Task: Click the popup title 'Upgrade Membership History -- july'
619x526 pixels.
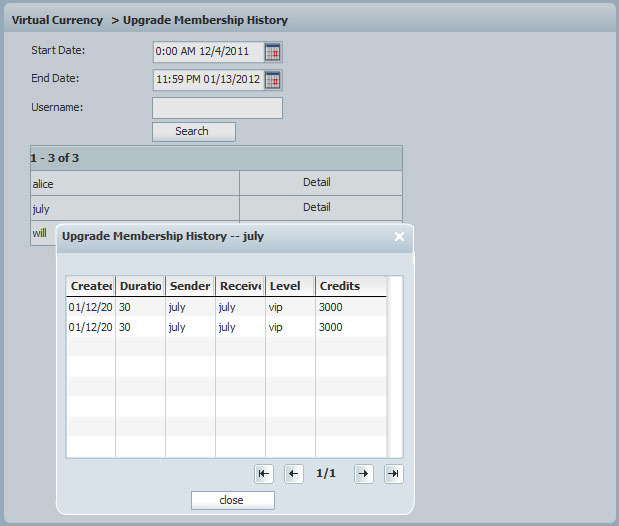Action: point(163,236)
